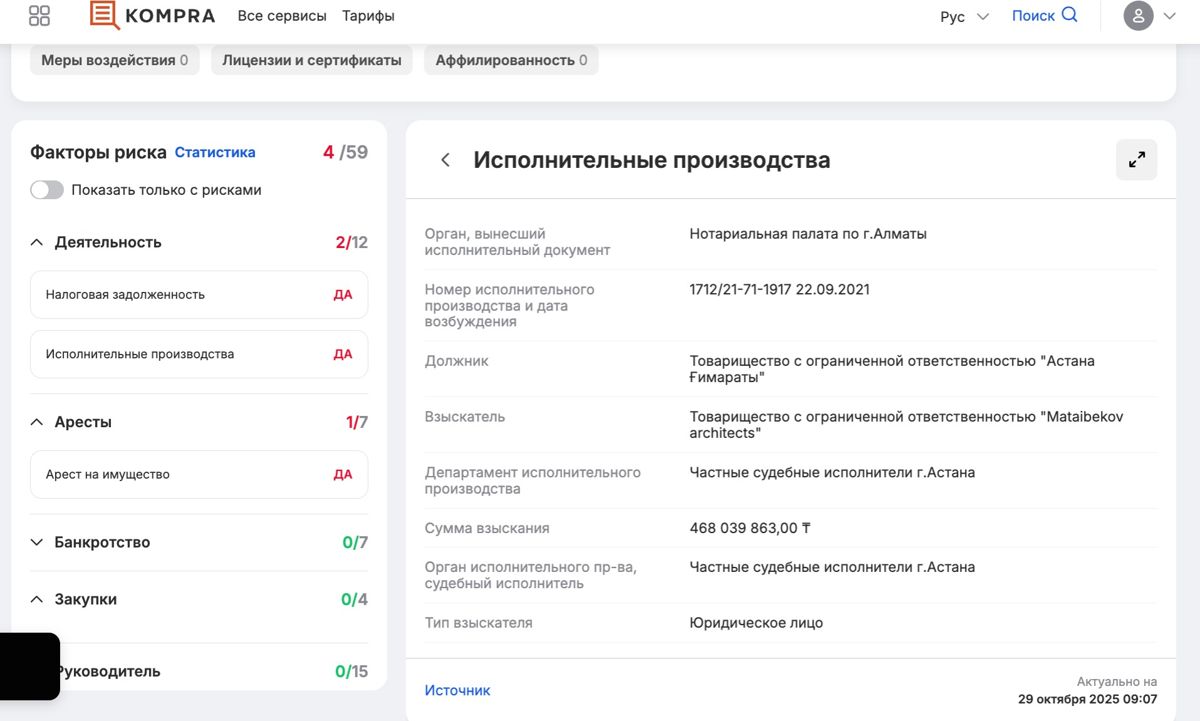The width and height of the screenshot is (1200, 721).
Task: Open the user account avatar icon
Action: (1138, 16)
